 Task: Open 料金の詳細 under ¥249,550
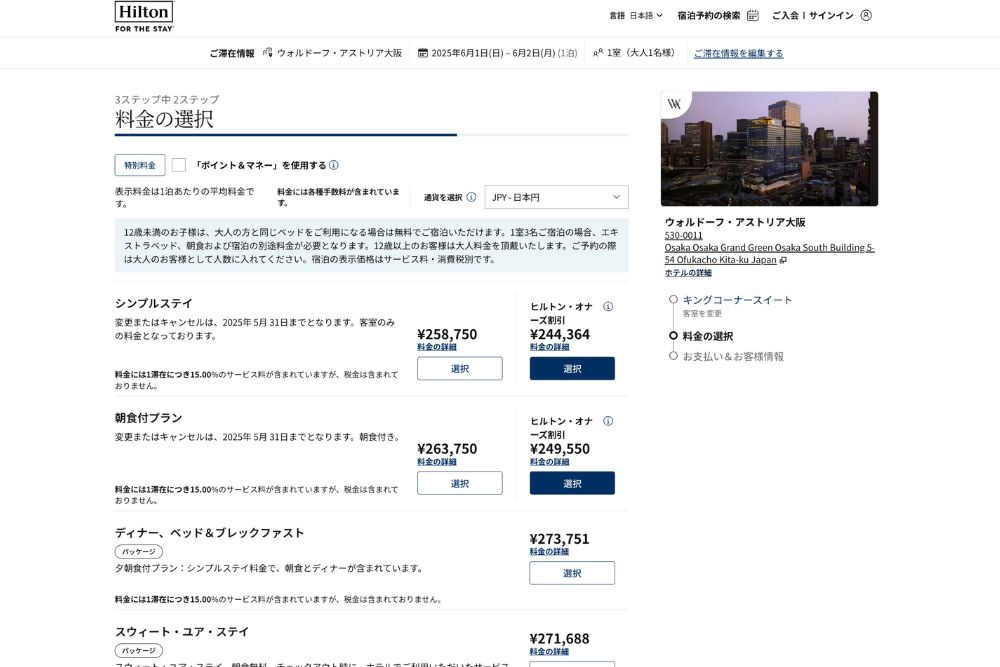pos(550,462)
